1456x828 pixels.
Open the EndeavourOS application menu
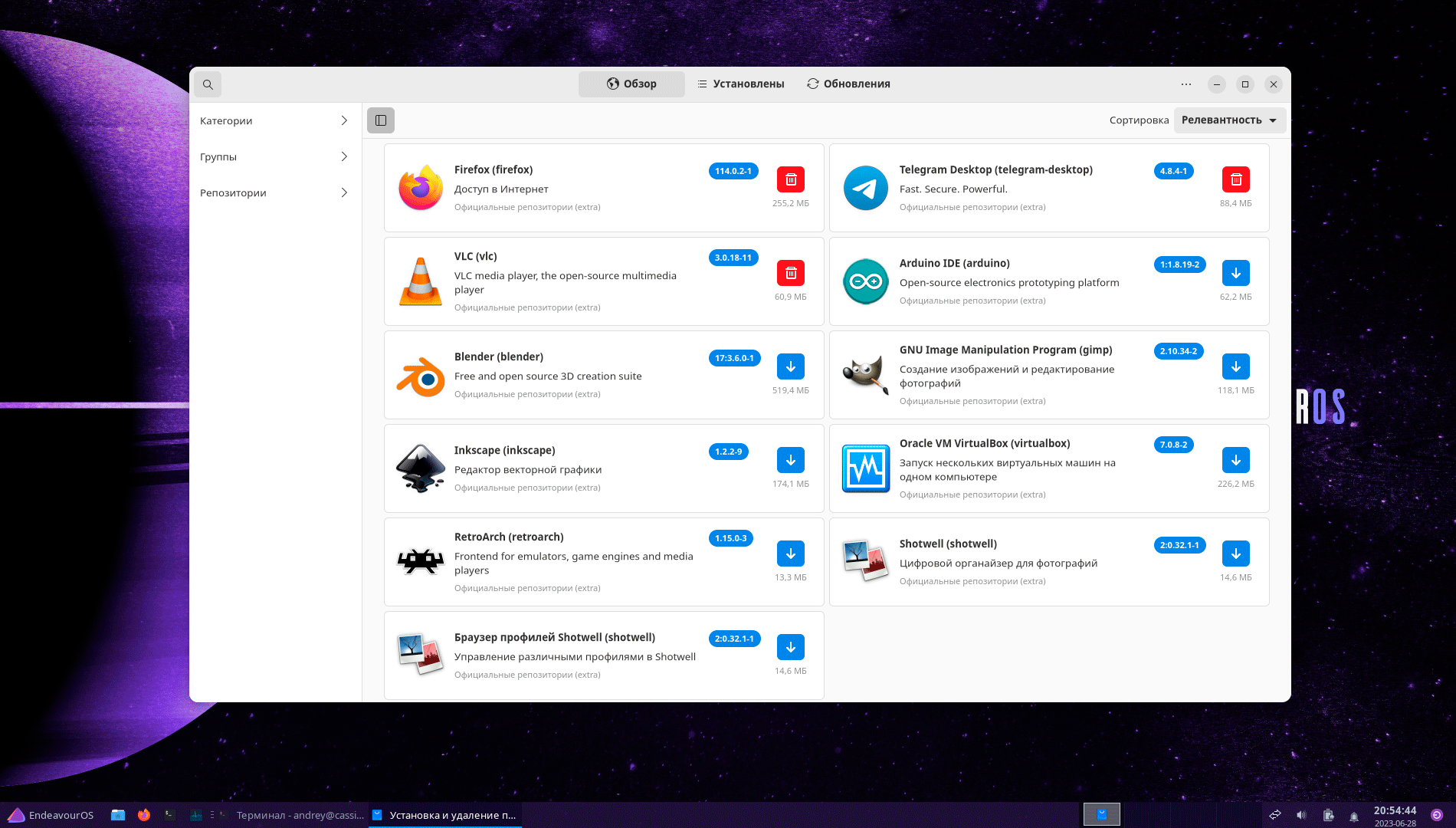tap(51, 815)
